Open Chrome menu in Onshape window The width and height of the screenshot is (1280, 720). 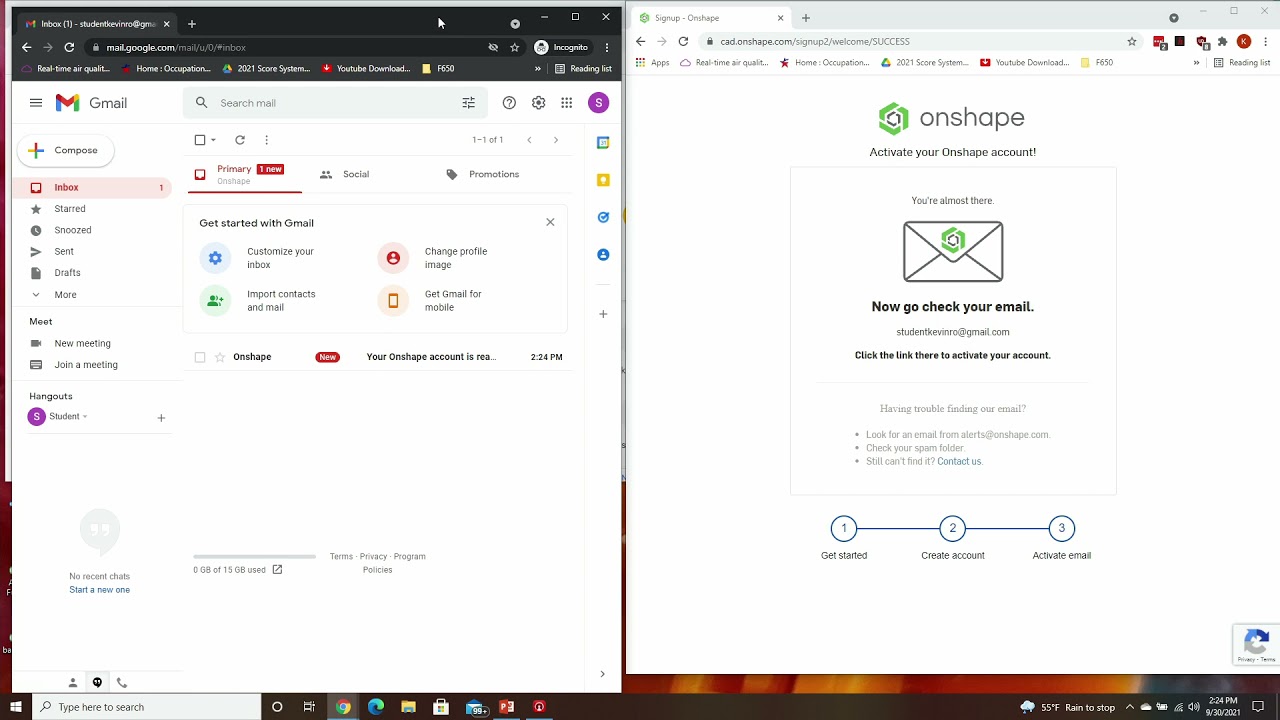pyautogui.click(x=1266, y=41)
